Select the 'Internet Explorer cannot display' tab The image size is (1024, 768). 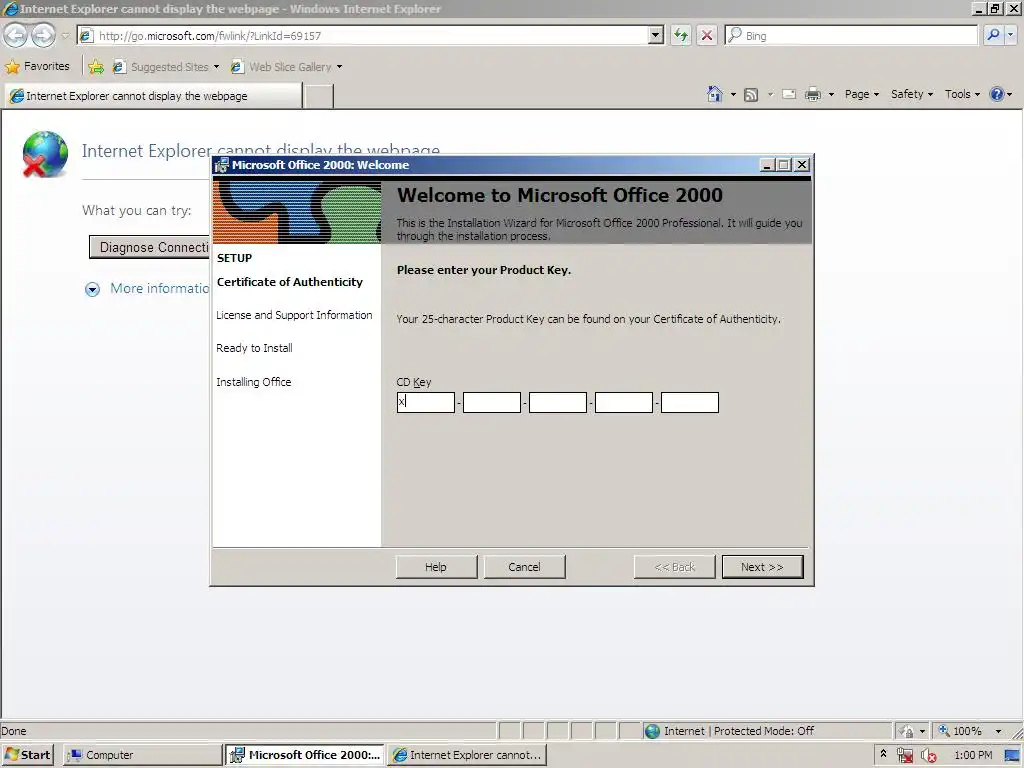[x=153, y=96]
